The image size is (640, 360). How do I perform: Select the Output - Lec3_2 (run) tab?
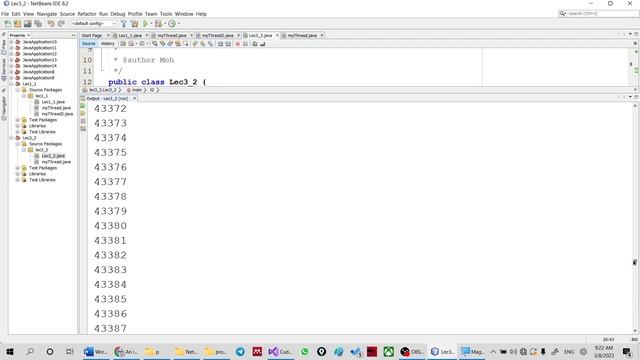[107, 98]
